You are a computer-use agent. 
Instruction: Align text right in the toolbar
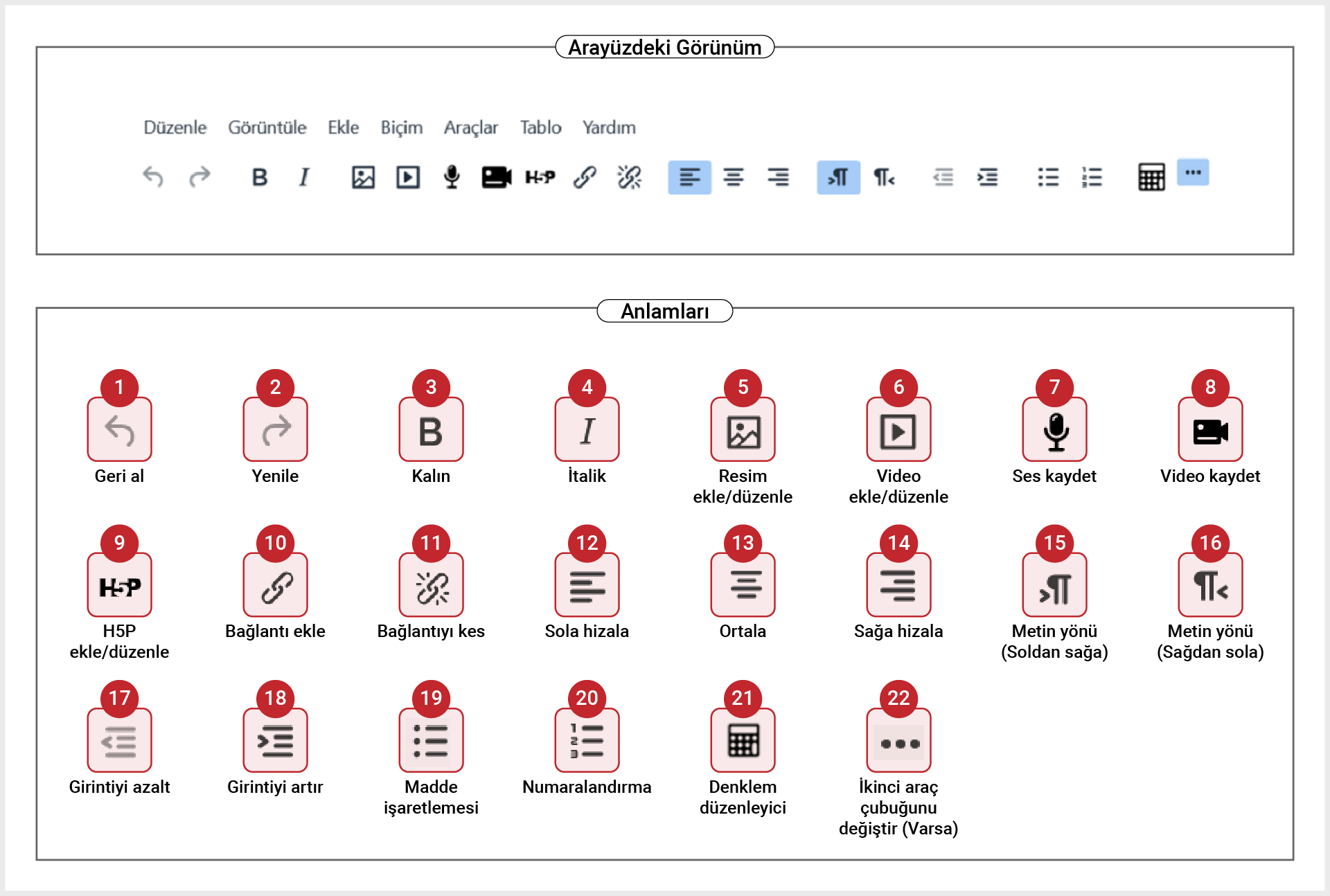tap(778, 177)
